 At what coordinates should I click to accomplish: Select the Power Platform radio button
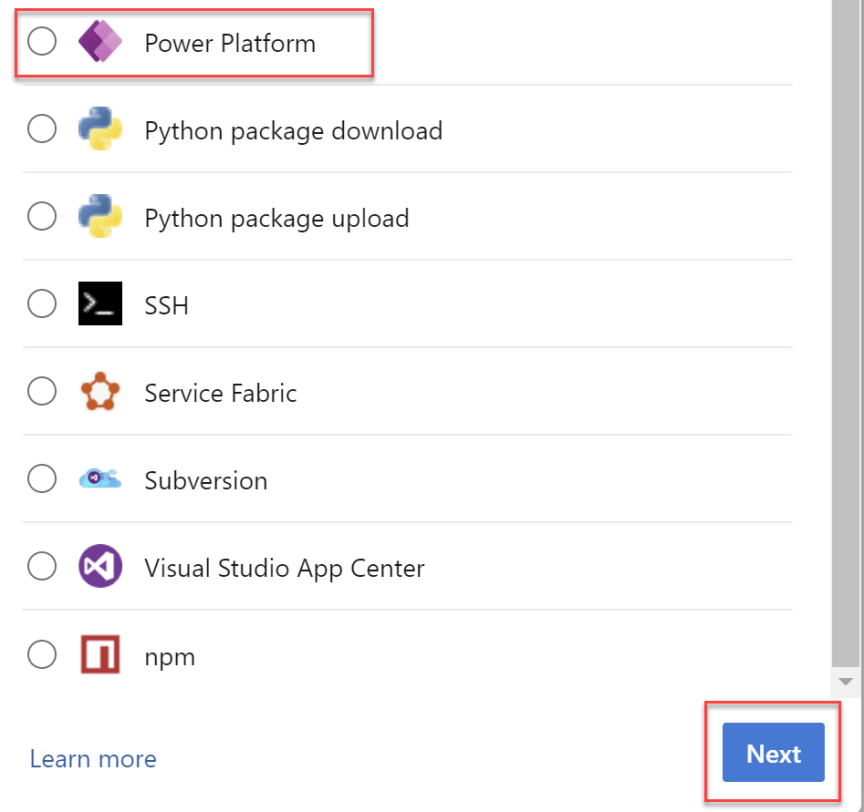(42, 42)
